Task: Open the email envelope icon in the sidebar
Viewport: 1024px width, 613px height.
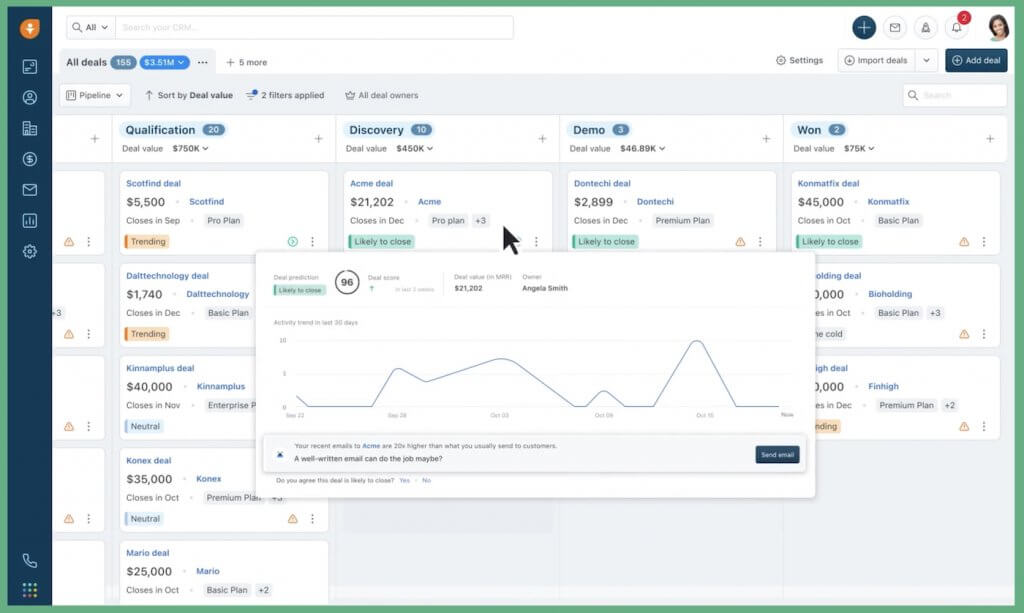Action: point(29,189)
